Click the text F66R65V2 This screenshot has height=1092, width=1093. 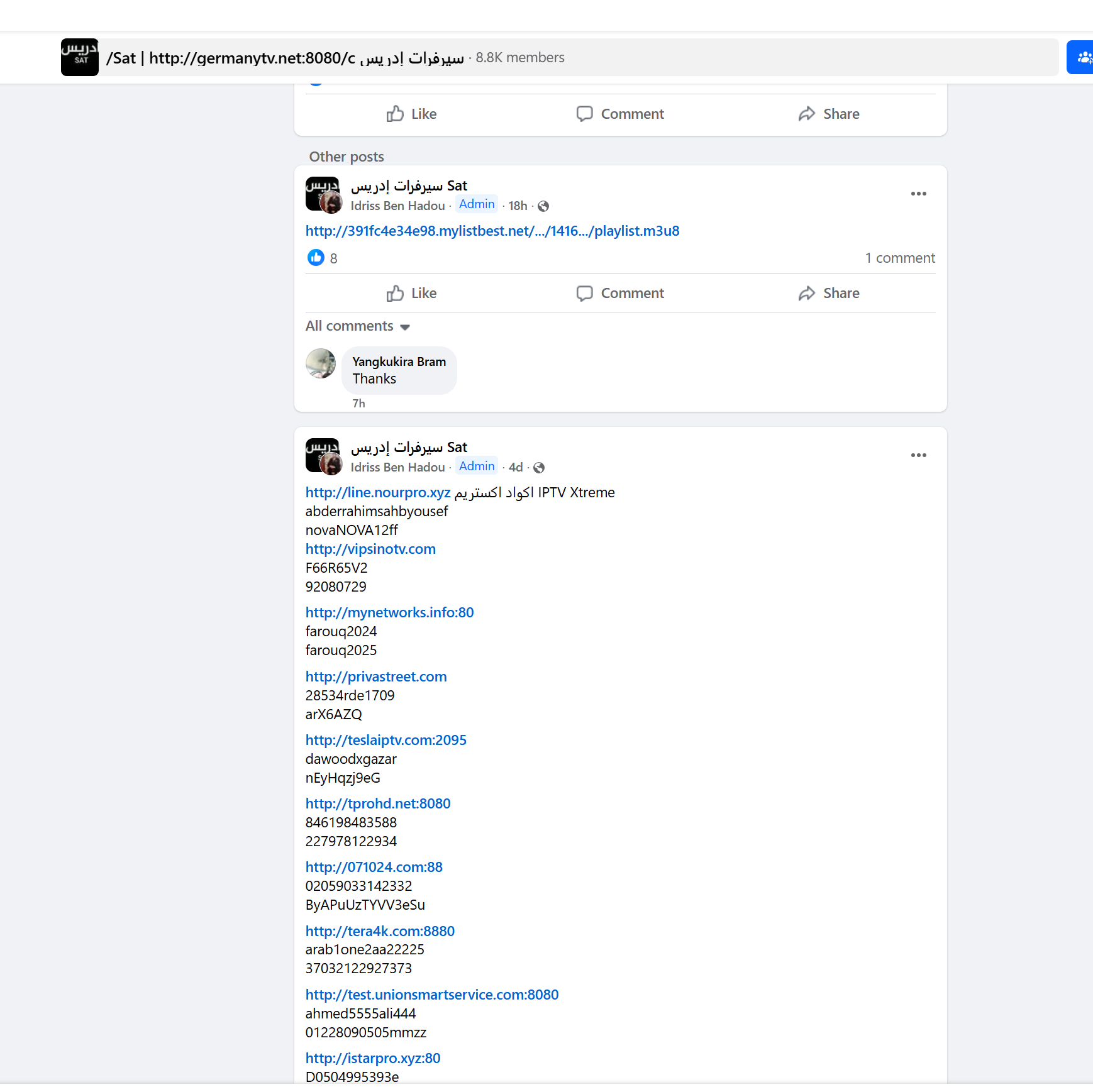click(336, 568)
